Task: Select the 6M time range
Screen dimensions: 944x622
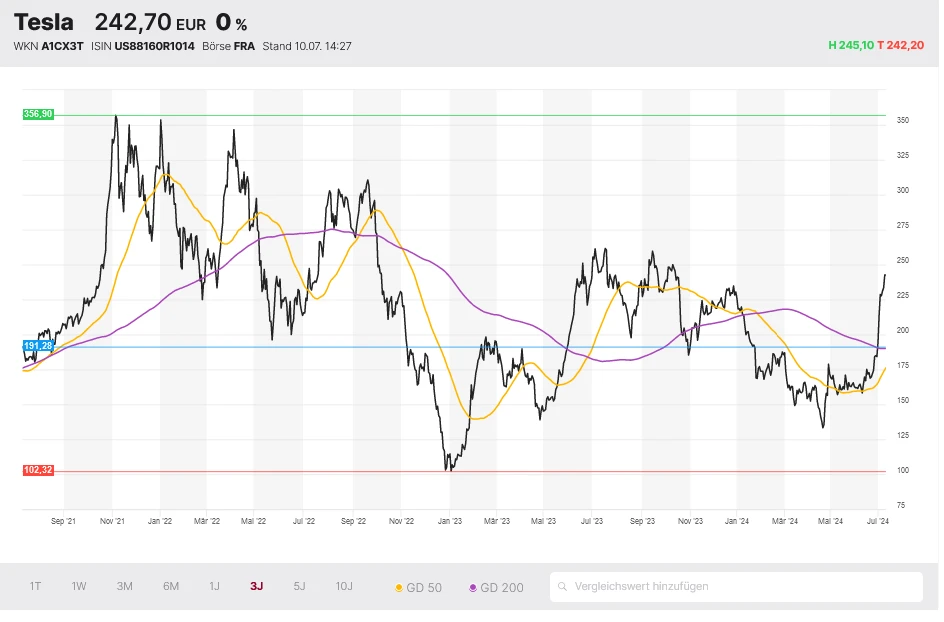Action: [171, 587]
